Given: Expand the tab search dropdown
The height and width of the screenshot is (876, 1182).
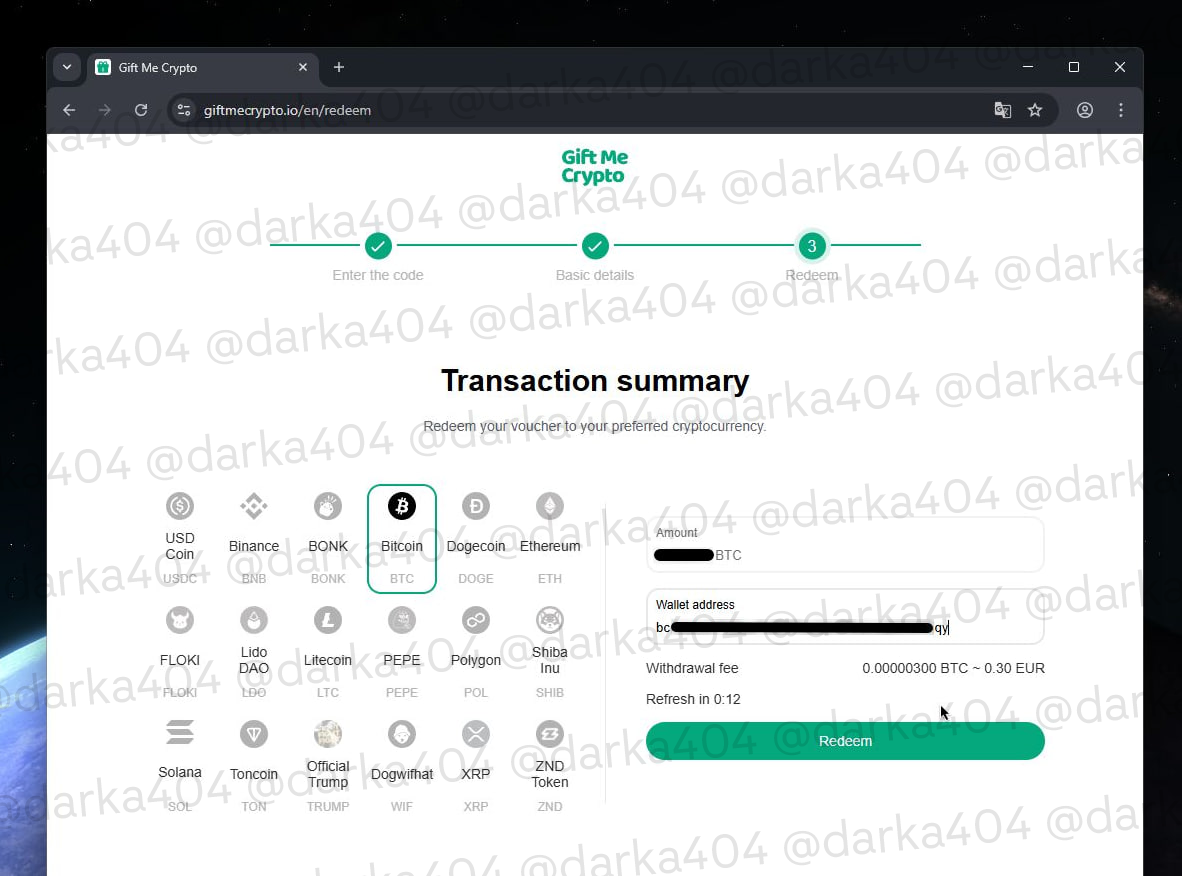Looking at the screenshot, I should point(67,67).
